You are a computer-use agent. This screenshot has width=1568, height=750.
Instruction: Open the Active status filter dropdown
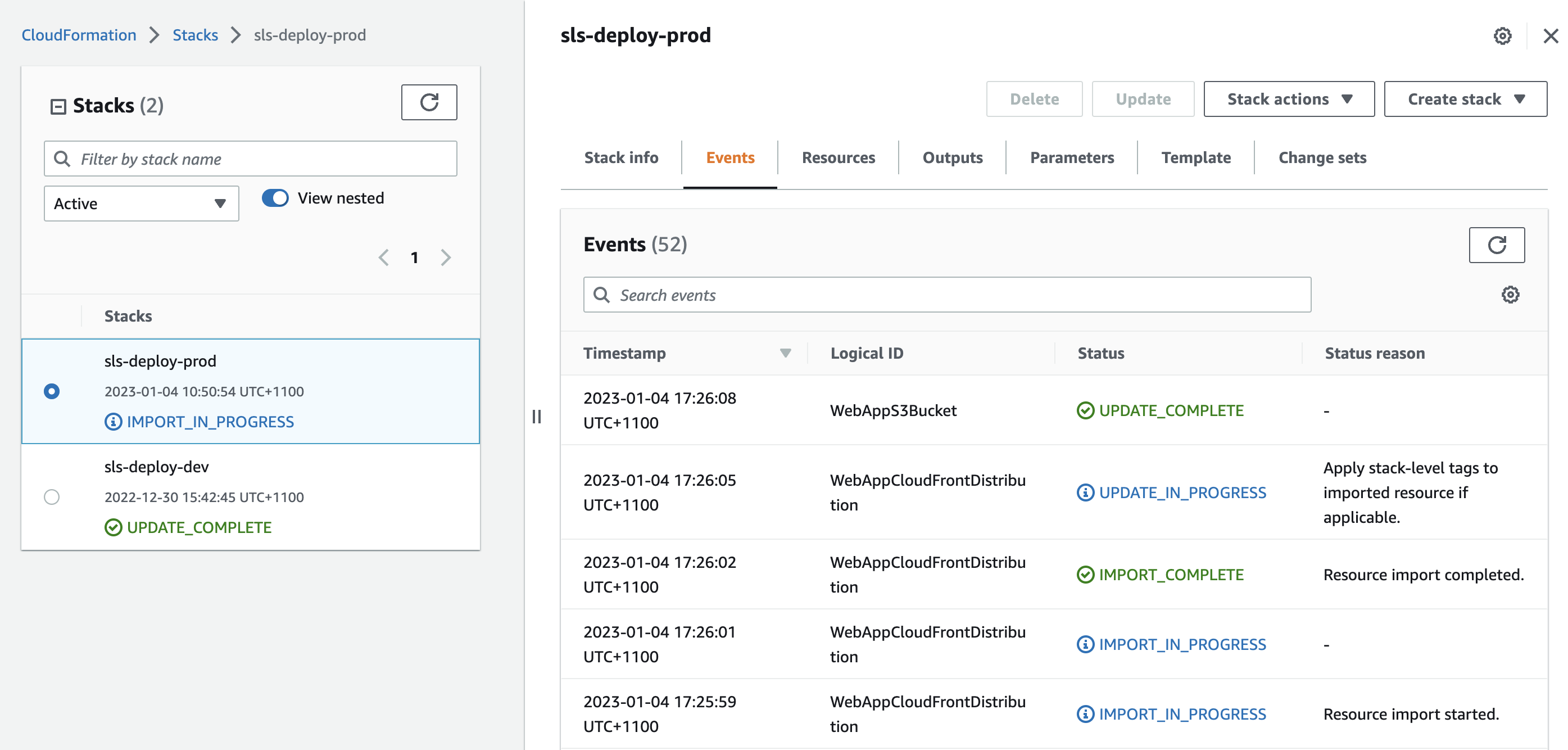pos(141,204)
